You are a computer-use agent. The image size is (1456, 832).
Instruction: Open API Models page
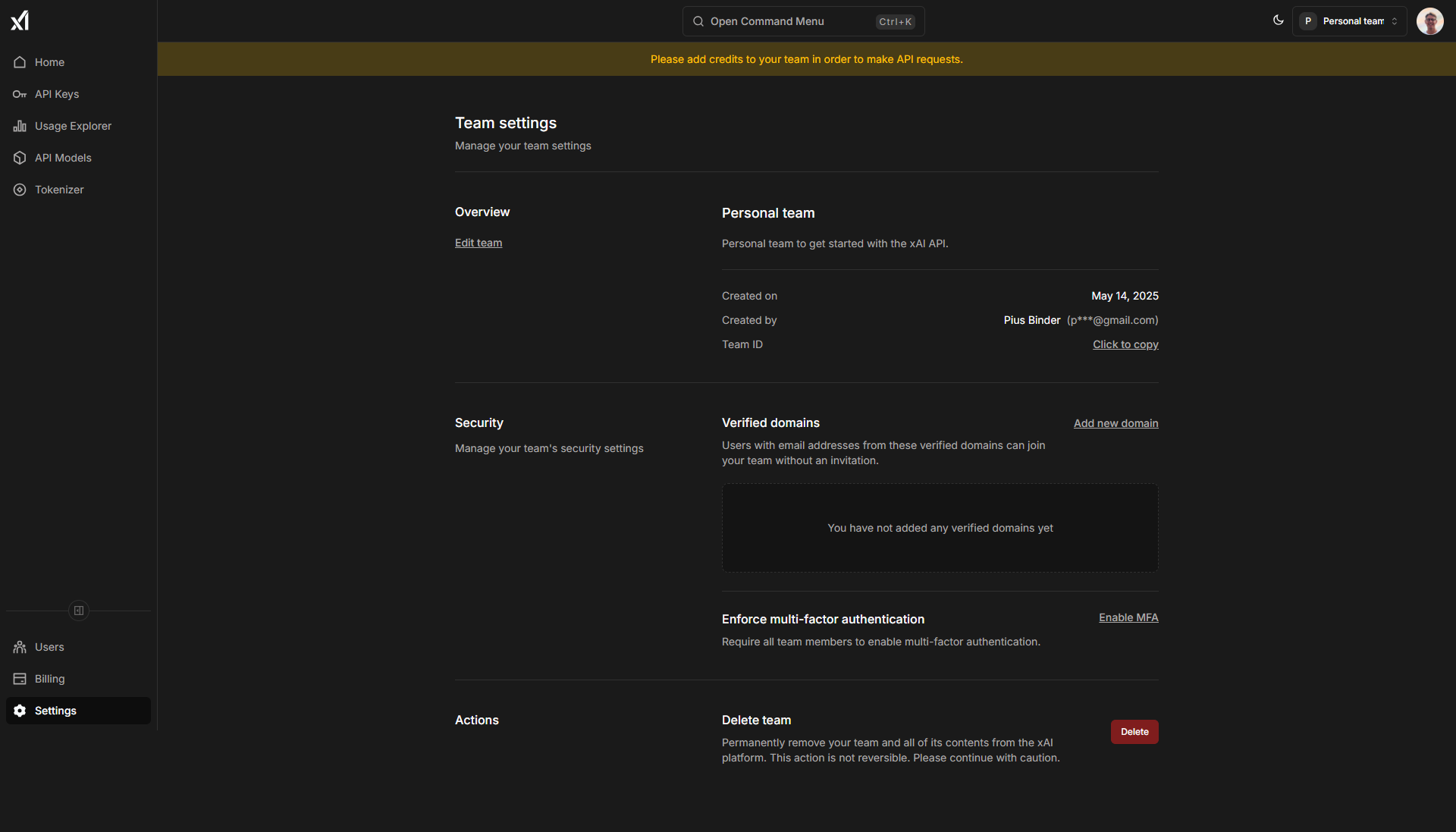(63, 158)
